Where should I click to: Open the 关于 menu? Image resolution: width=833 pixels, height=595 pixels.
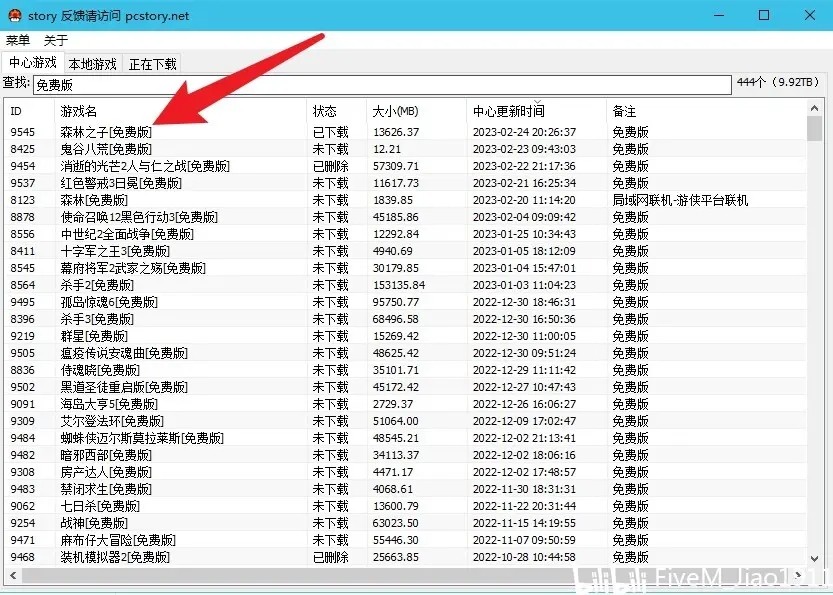pyautogui.click(x=56, y=40)
